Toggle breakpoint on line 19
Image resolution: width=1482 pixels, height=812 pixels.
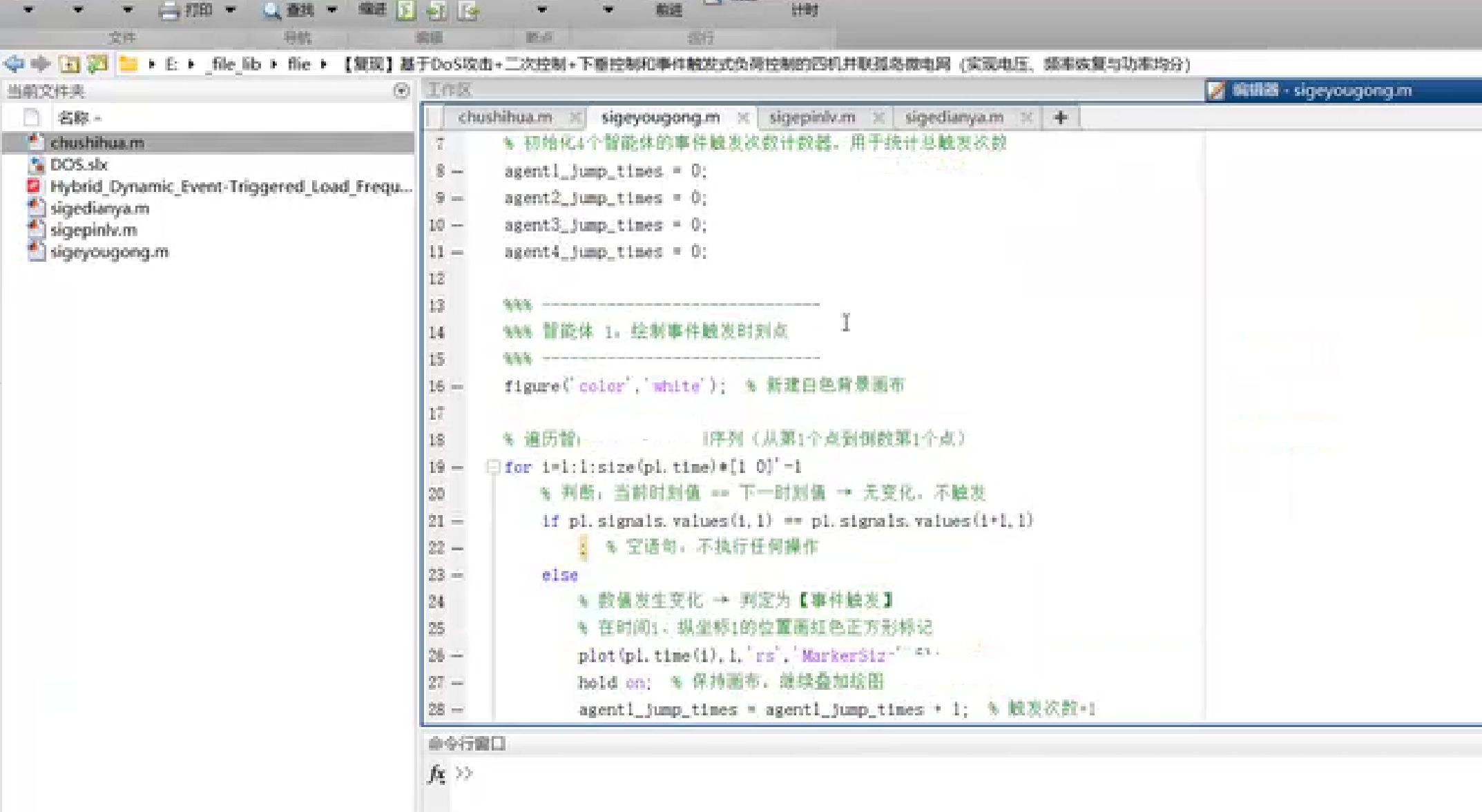pos(457,467)
